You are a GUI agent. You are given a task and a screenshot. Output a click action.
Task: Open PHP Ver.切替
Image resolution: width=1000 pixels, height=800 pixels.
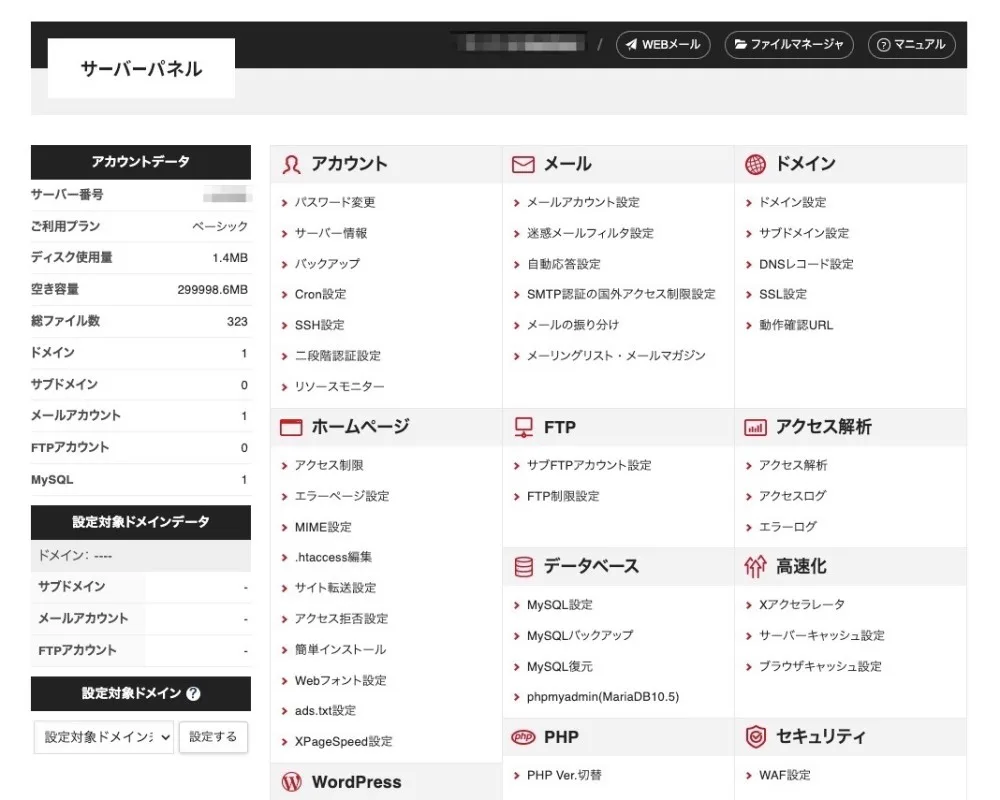(564, 775)
